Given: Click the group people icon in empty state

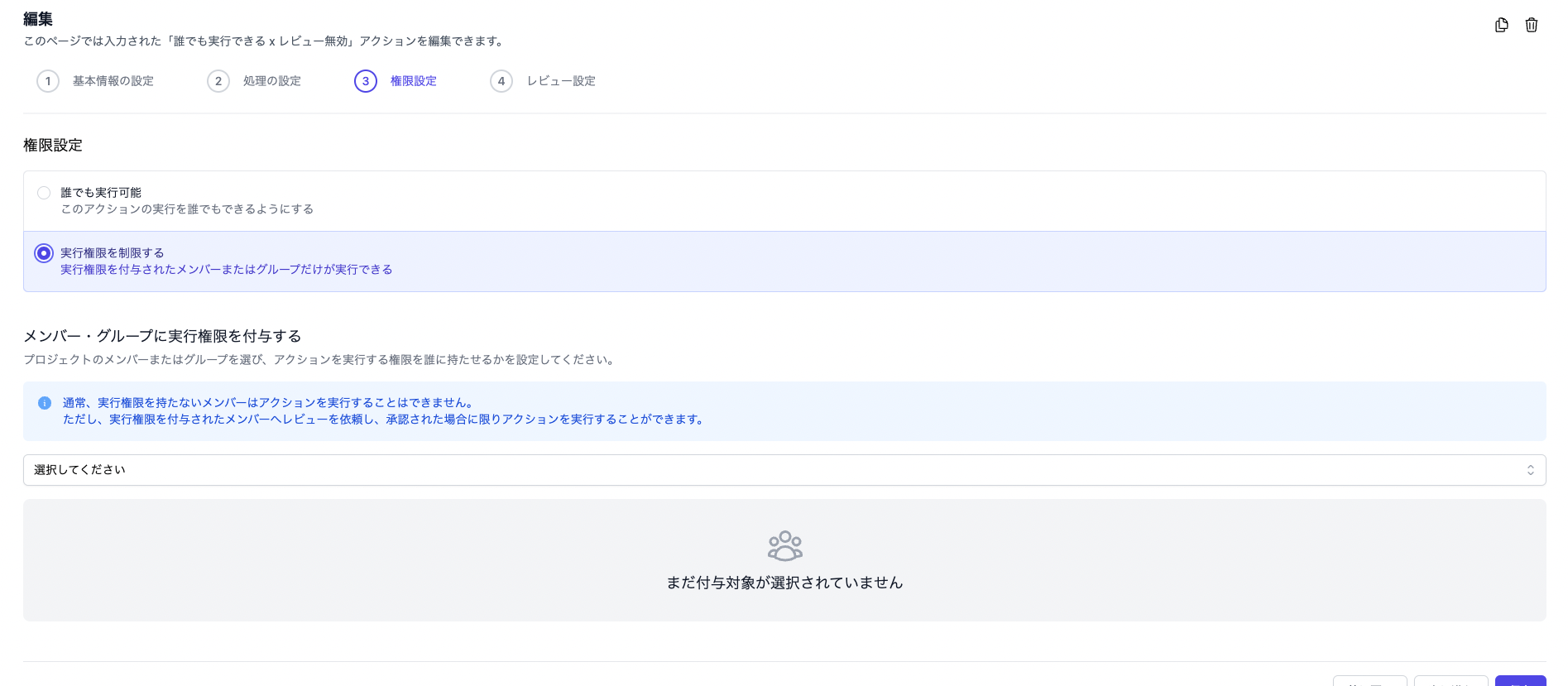Looking at the screenshot, I should pyautogui.click(x=784, y=546).
